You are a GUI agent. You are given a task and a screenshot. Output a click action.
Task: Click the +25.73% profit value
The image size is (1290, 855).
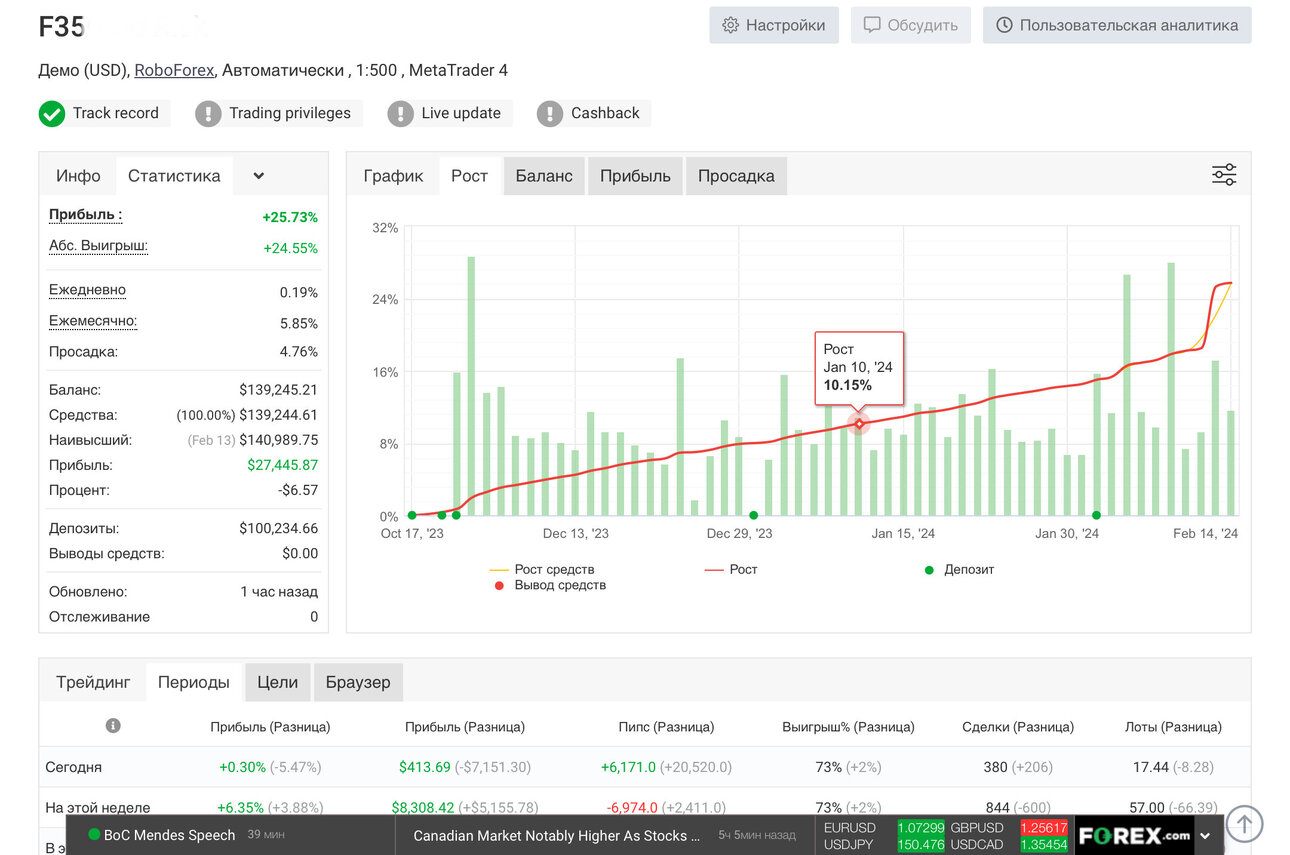click(x=290, y=217)
